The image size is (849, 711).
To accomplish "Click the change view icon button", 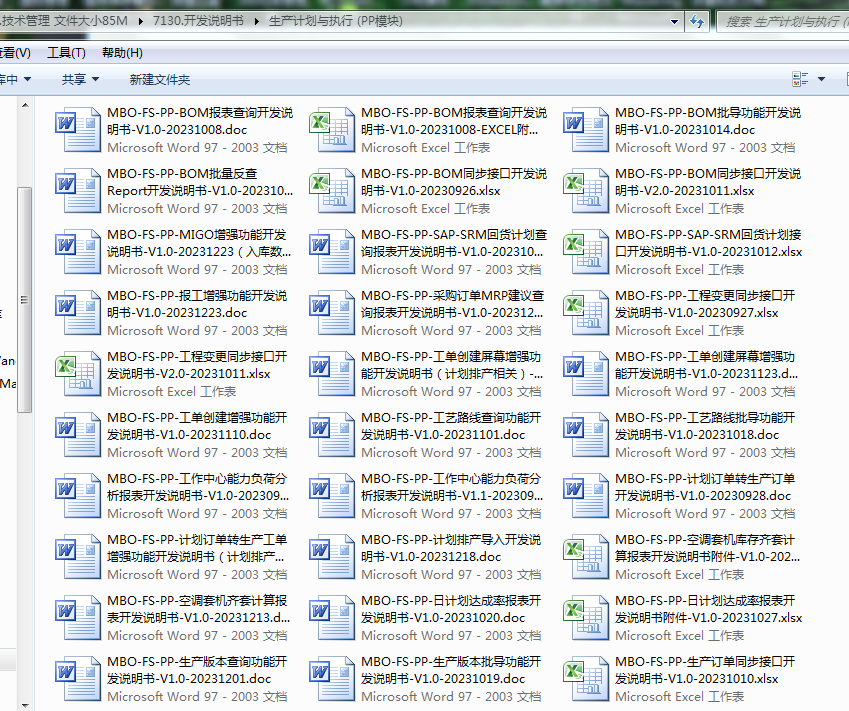I will [x=800, y=79].
